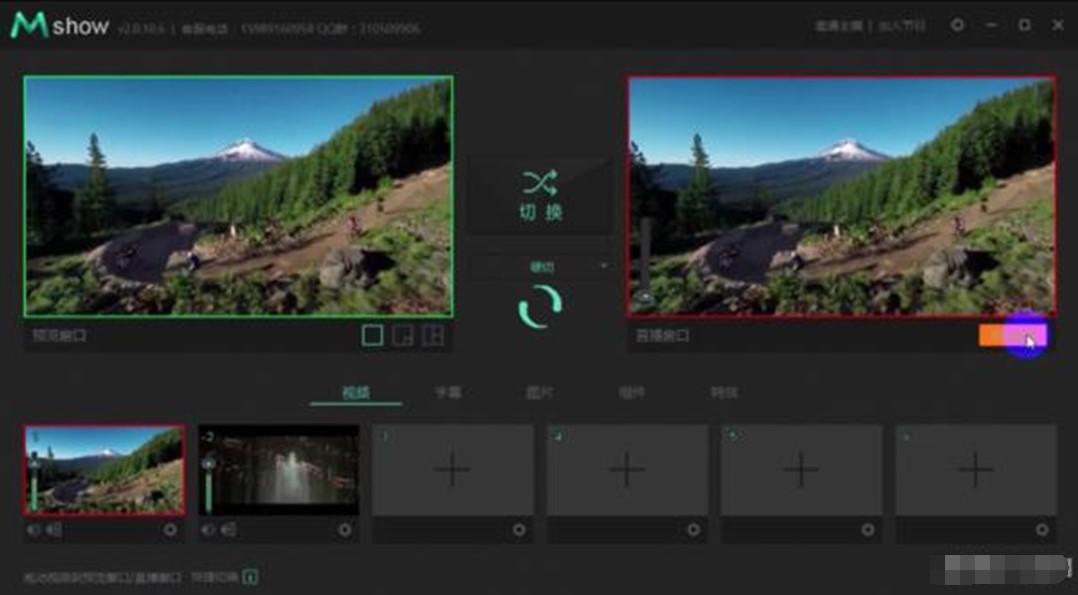Select the split-screen layout icon under preview

[433, 336]
